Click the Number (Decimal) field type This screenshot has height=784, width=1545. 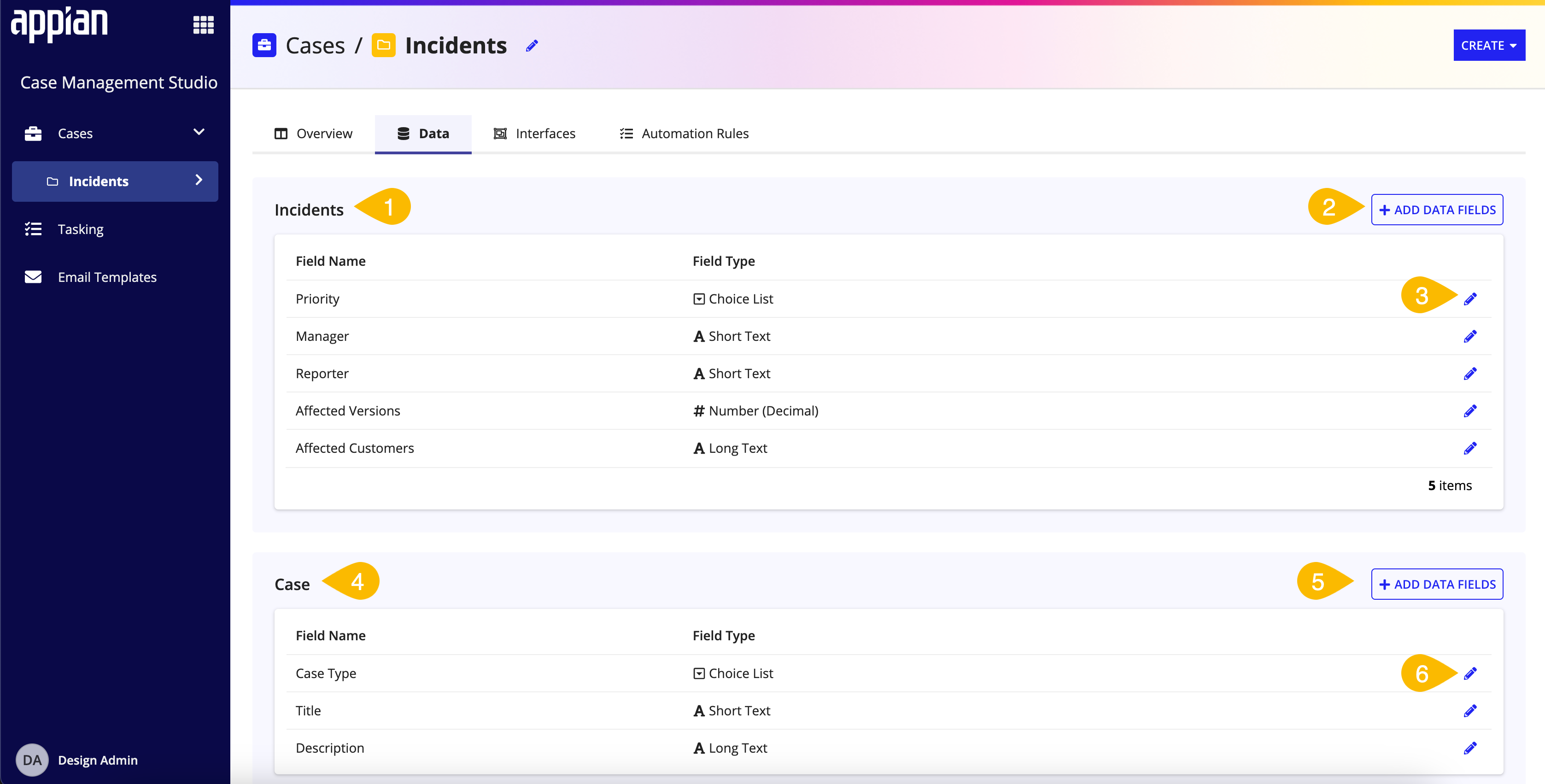click(756, 411)
